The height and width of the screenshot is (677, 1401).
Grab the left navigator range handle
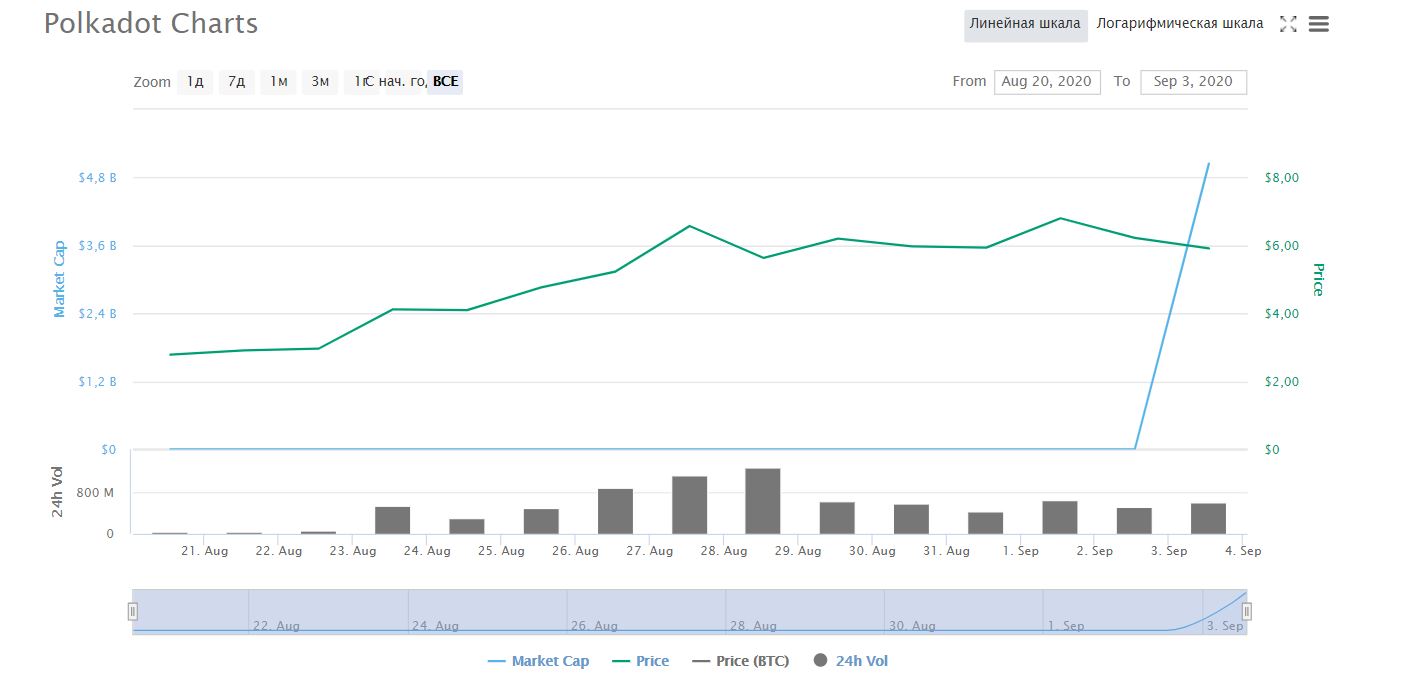coord(132,612)
